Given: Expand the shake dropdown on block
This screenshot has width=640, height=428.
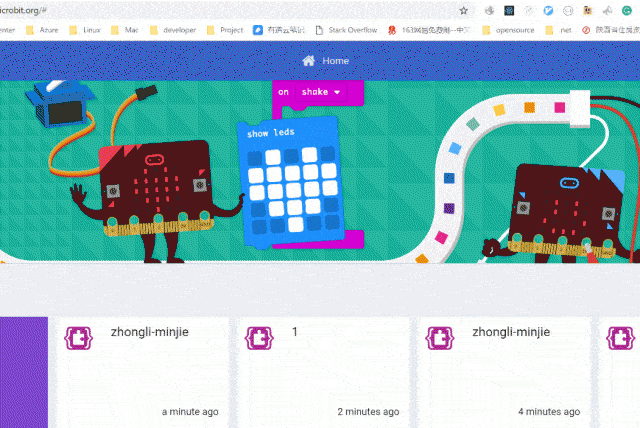Looking at the screenshot, I should click(x=337, y=92).
